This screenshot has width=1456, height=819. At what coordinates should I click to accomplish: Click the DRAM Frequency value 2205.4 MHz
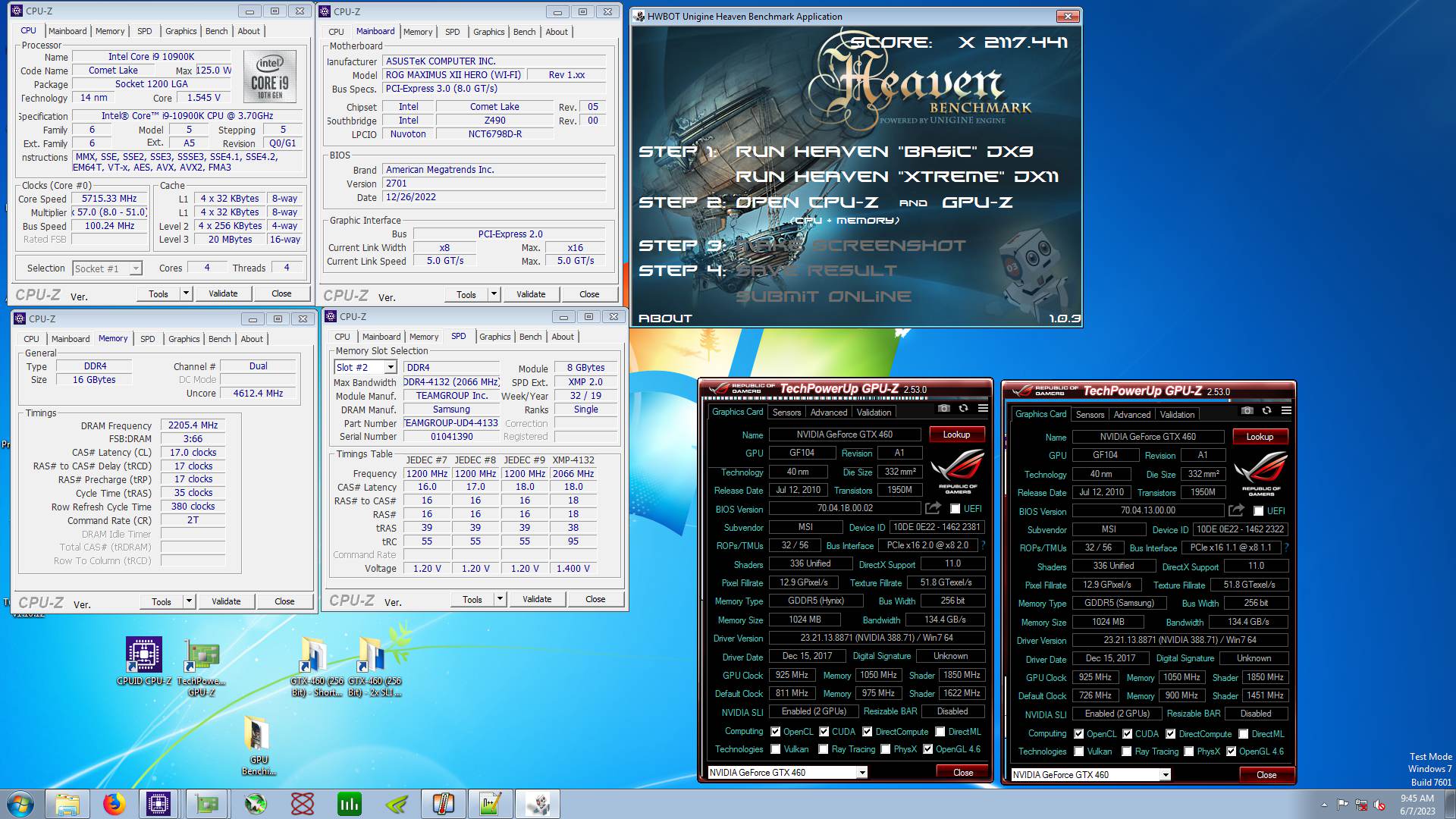[x=193, y=425]
